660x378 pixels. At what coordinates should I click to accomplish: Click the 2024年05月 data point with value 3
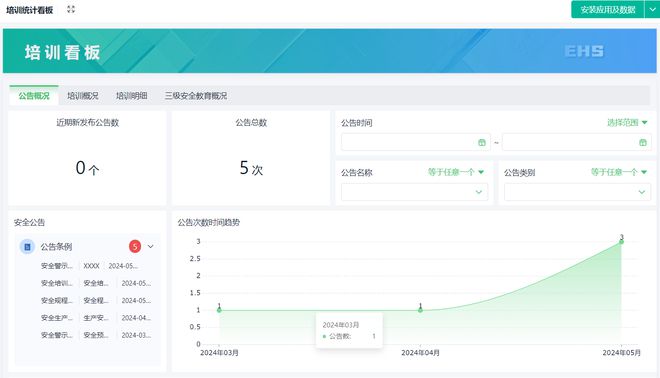[x=621, y=241]
